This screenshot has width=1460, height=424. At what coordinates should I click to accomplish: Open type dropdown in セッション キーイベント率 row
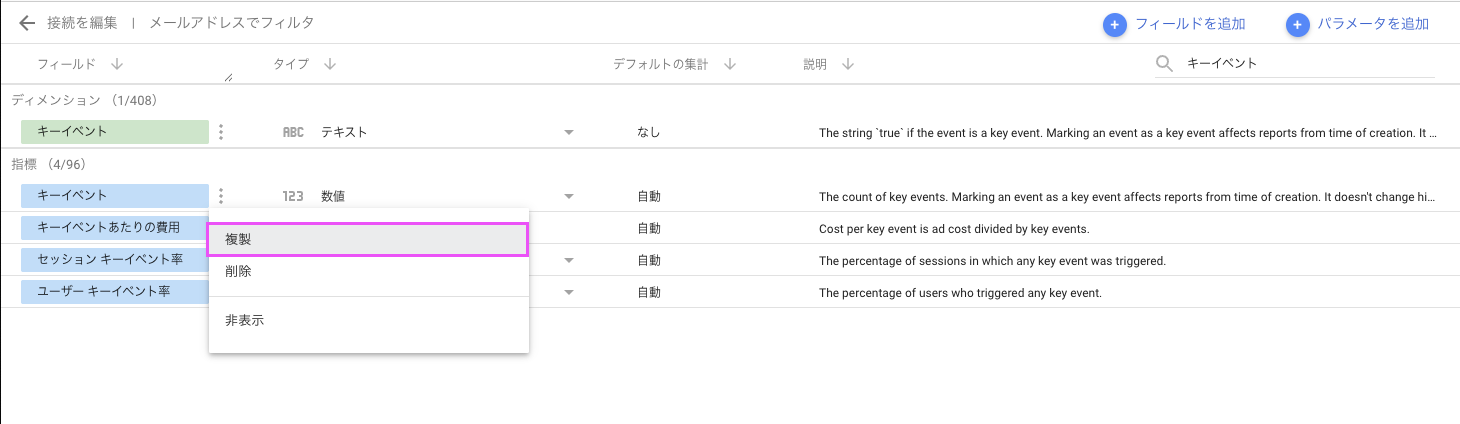569,260
